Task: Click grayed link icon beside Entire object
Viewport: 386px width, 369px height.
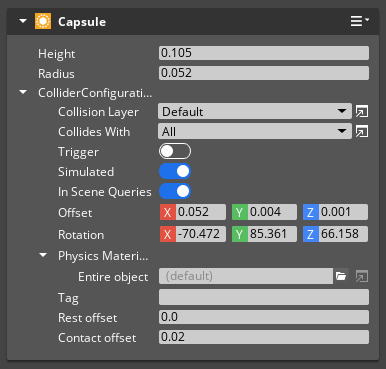Action: point(362,276)
